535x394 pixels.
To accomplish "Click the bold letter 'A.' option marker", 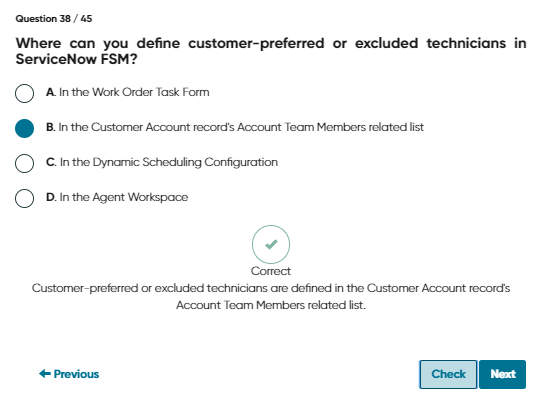I will (x=51, y=92).
